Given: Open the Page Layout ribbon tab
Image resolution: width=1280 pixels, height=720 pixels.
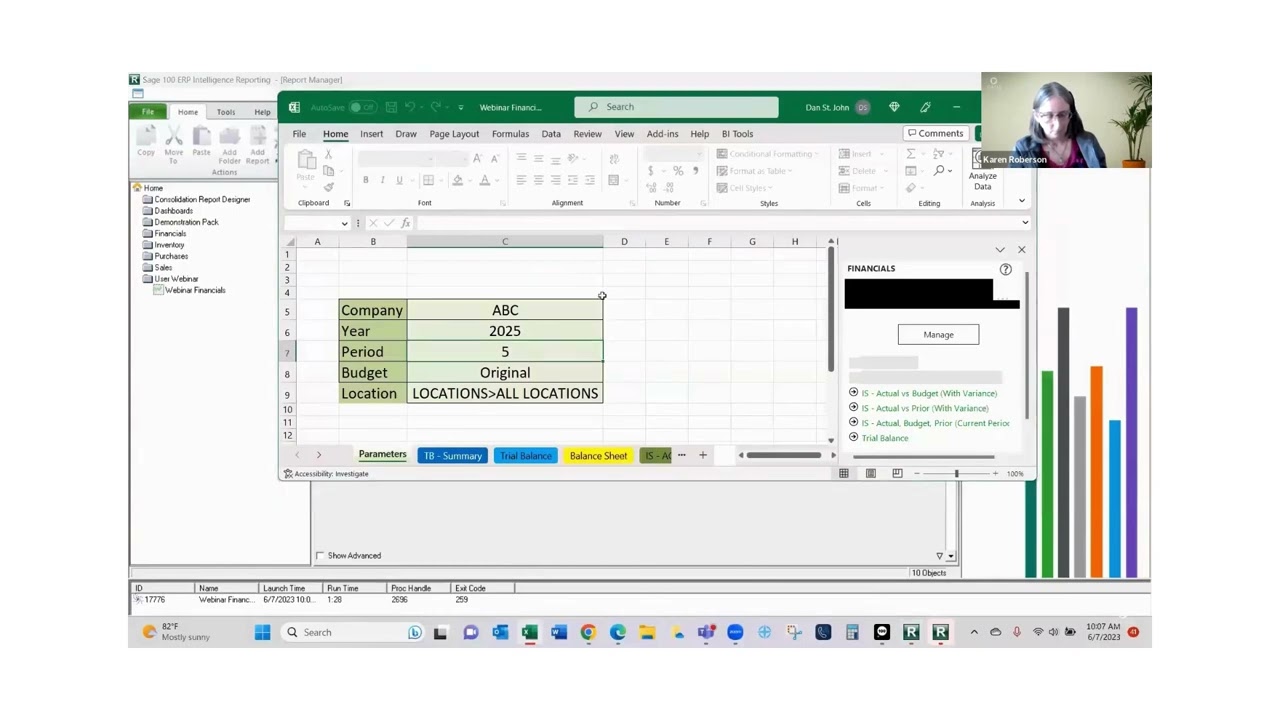Looking at the screenshot, I should pos(454,133).
